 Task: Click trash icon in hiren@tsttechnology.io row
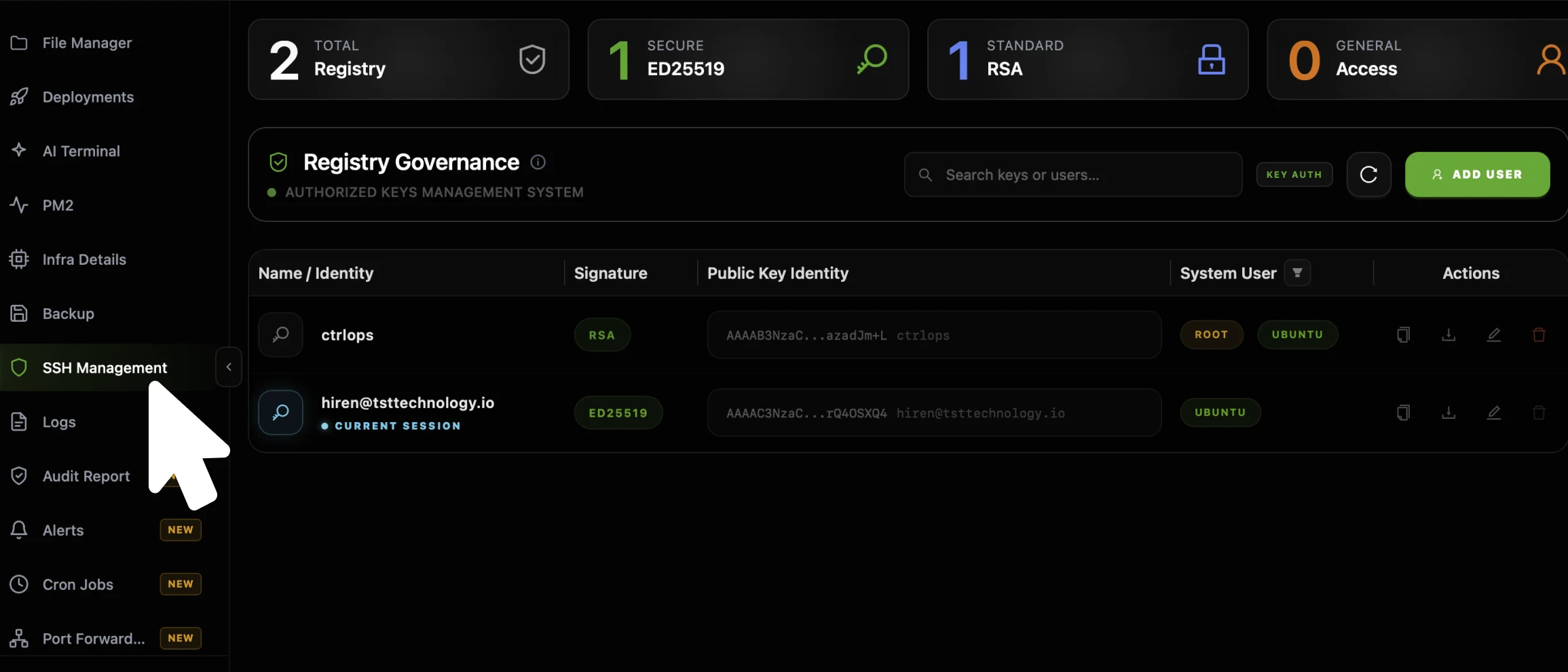1539,412
